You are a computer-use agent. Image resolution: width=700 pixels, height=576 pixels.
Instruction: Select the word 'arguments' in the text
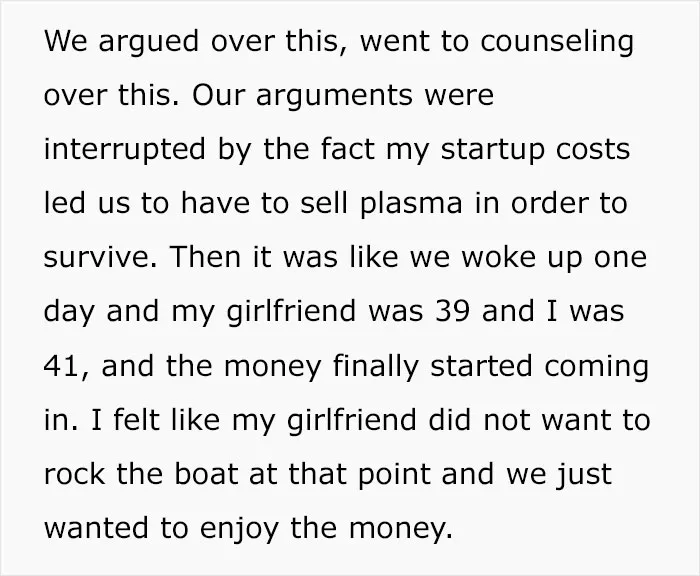point(334,97)
